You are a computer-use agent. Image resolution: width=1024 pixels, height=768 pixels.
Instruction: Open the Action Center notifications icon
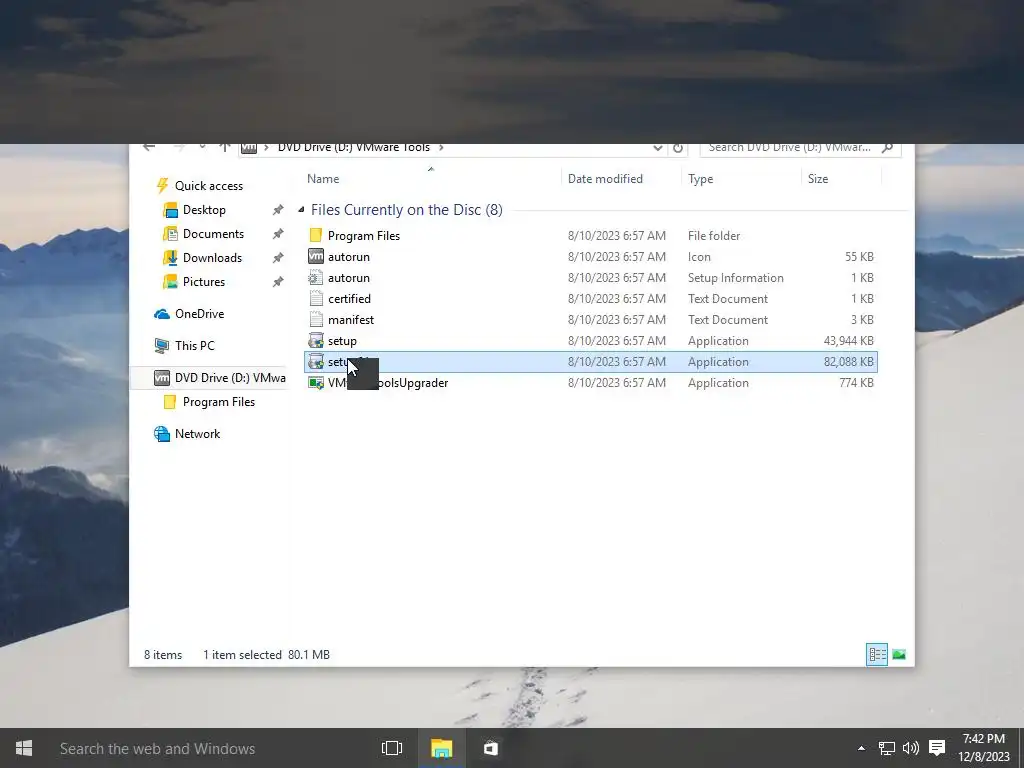click(x=937, y=748)
